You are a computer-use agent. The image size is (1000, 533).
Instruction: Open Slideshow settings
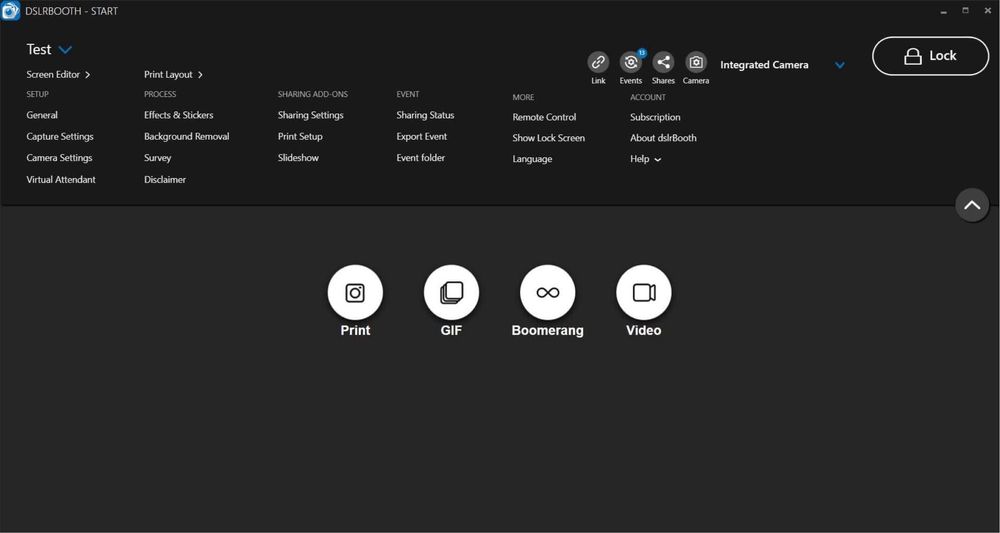tap(298, 157)
